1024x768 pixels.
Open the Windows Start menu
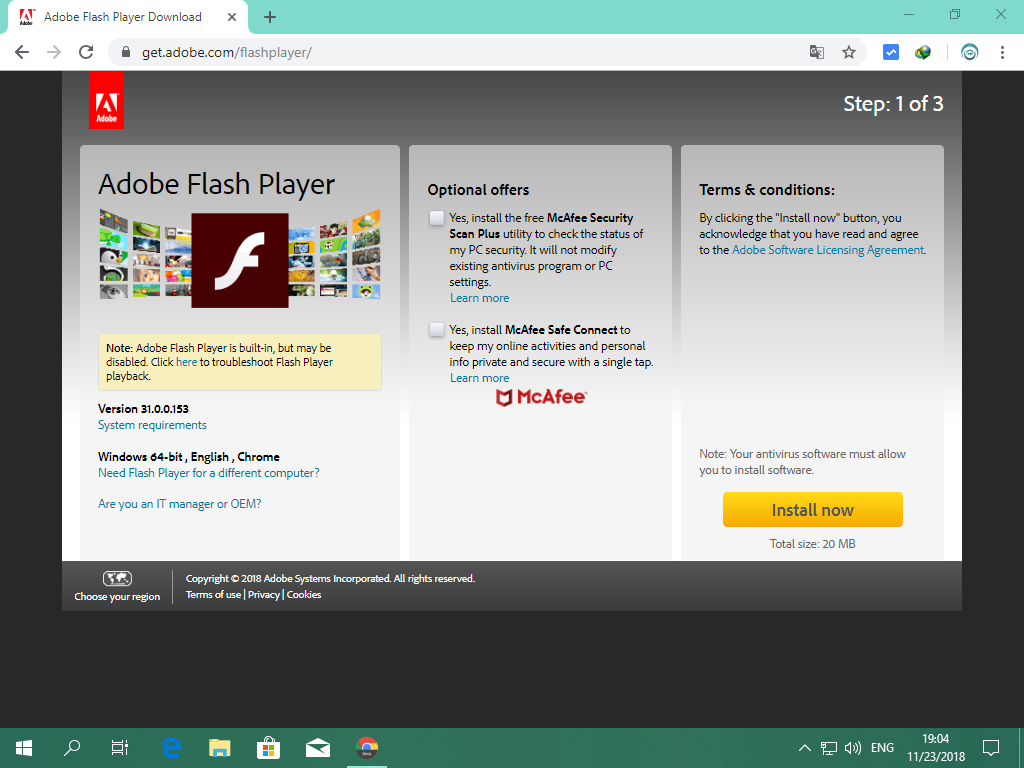click(24, 748)
